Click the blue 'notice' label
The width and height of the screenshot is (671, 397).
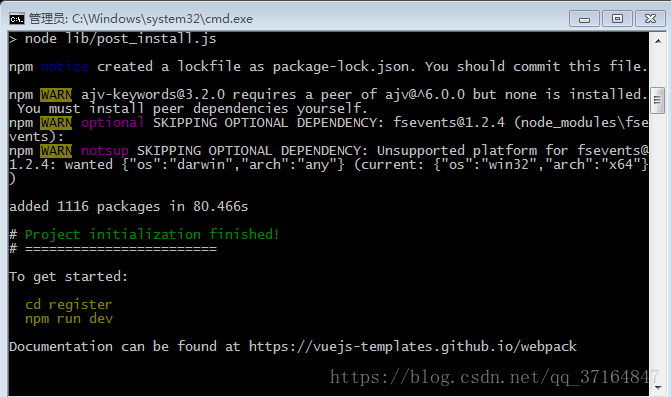click(65, 66)
